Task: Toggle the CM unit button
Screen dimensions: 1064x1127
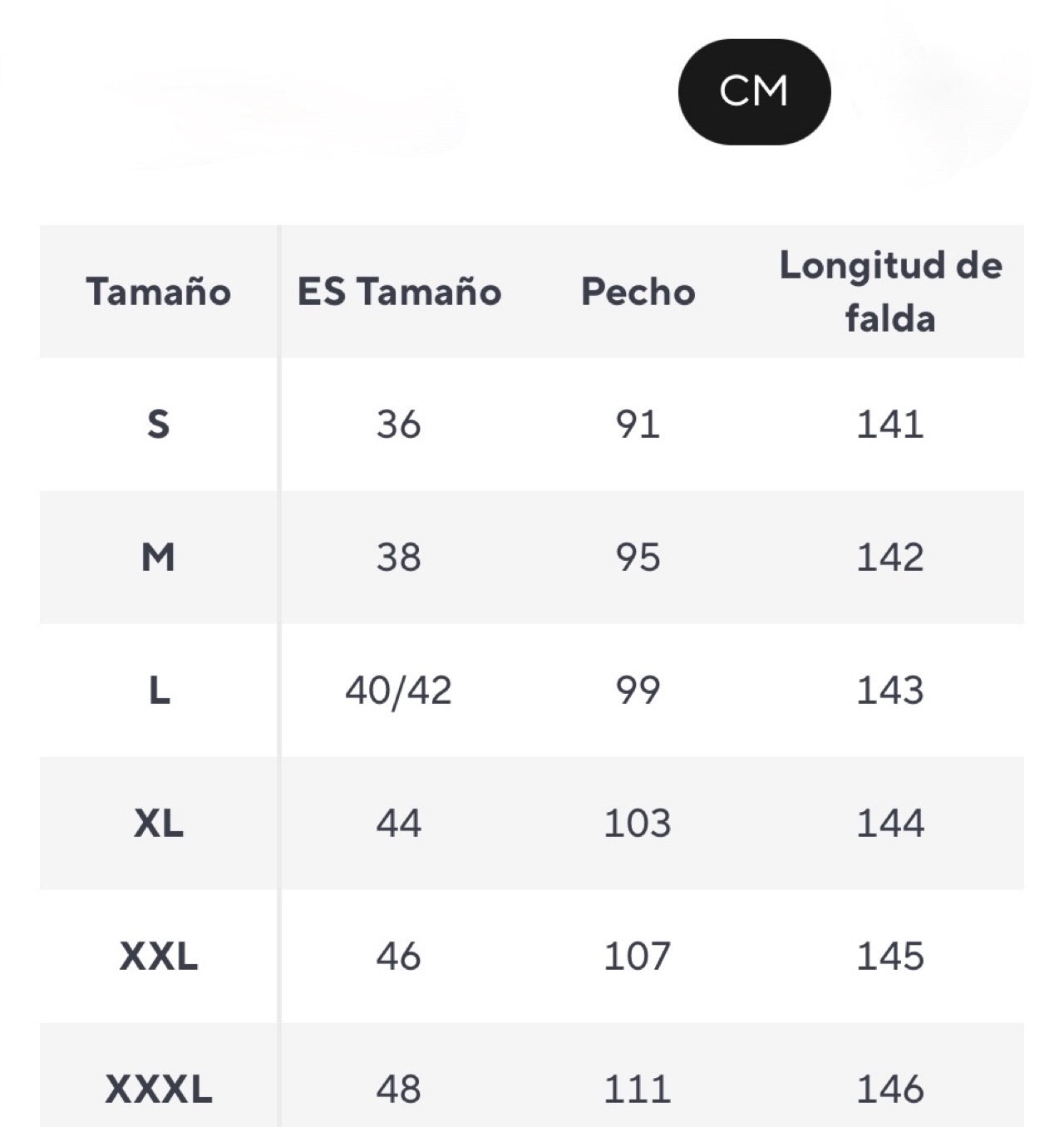Action: pyautogui.click(x=754, y=91)
